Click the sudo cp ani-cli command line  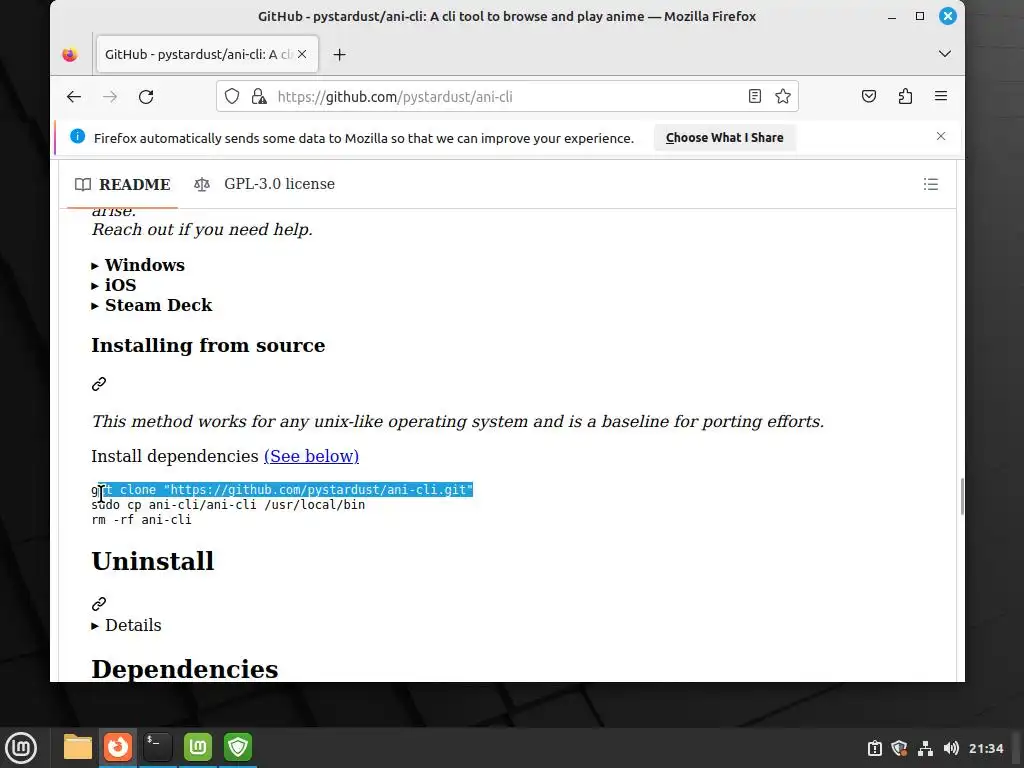pyautogui.click(x=228, y=505)
